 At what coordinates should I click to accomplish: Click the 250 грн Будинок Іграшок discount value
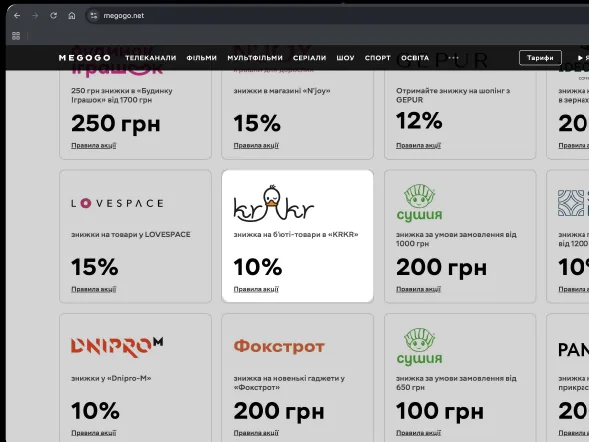[116, 124]
